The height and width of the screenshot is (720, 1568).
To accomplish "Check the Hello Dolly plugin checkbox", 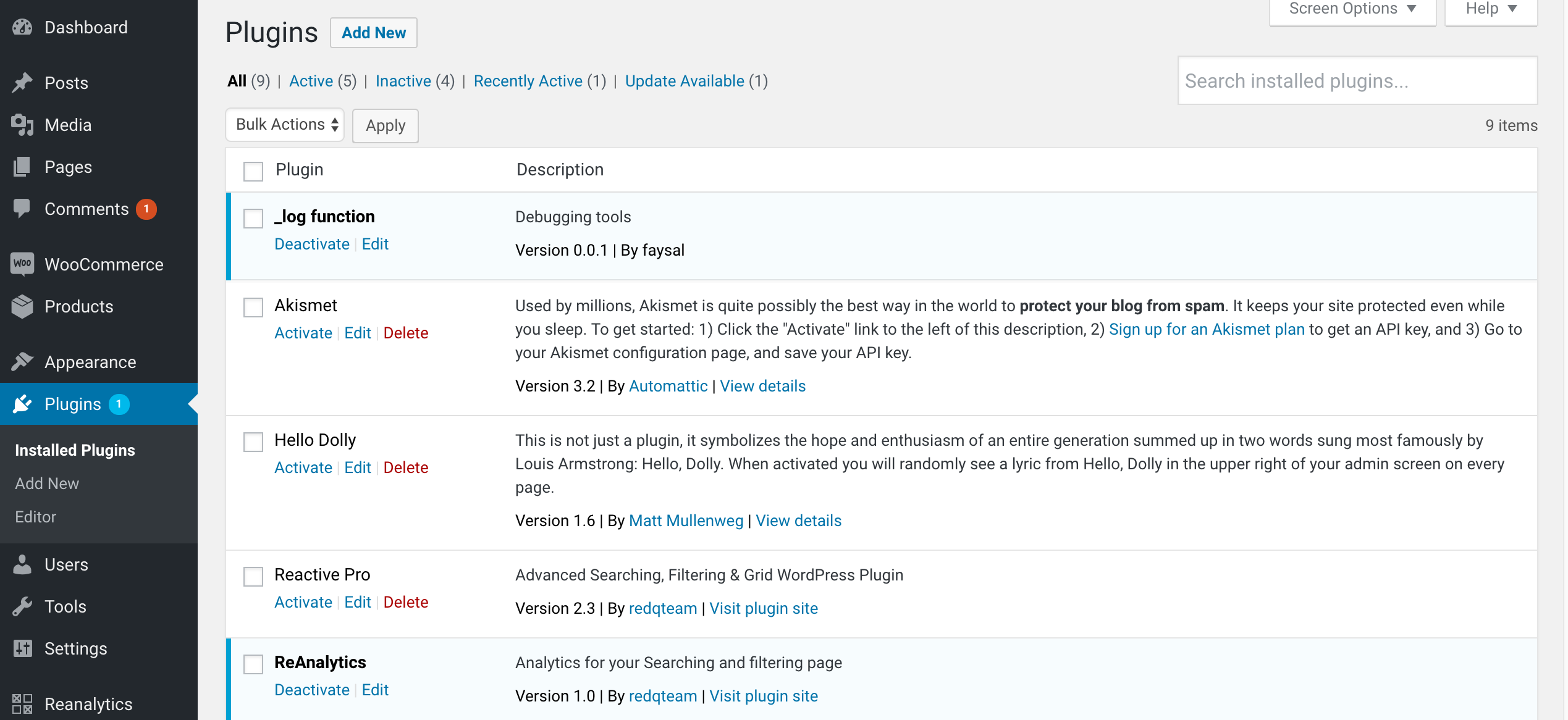I will click(253, 442).
